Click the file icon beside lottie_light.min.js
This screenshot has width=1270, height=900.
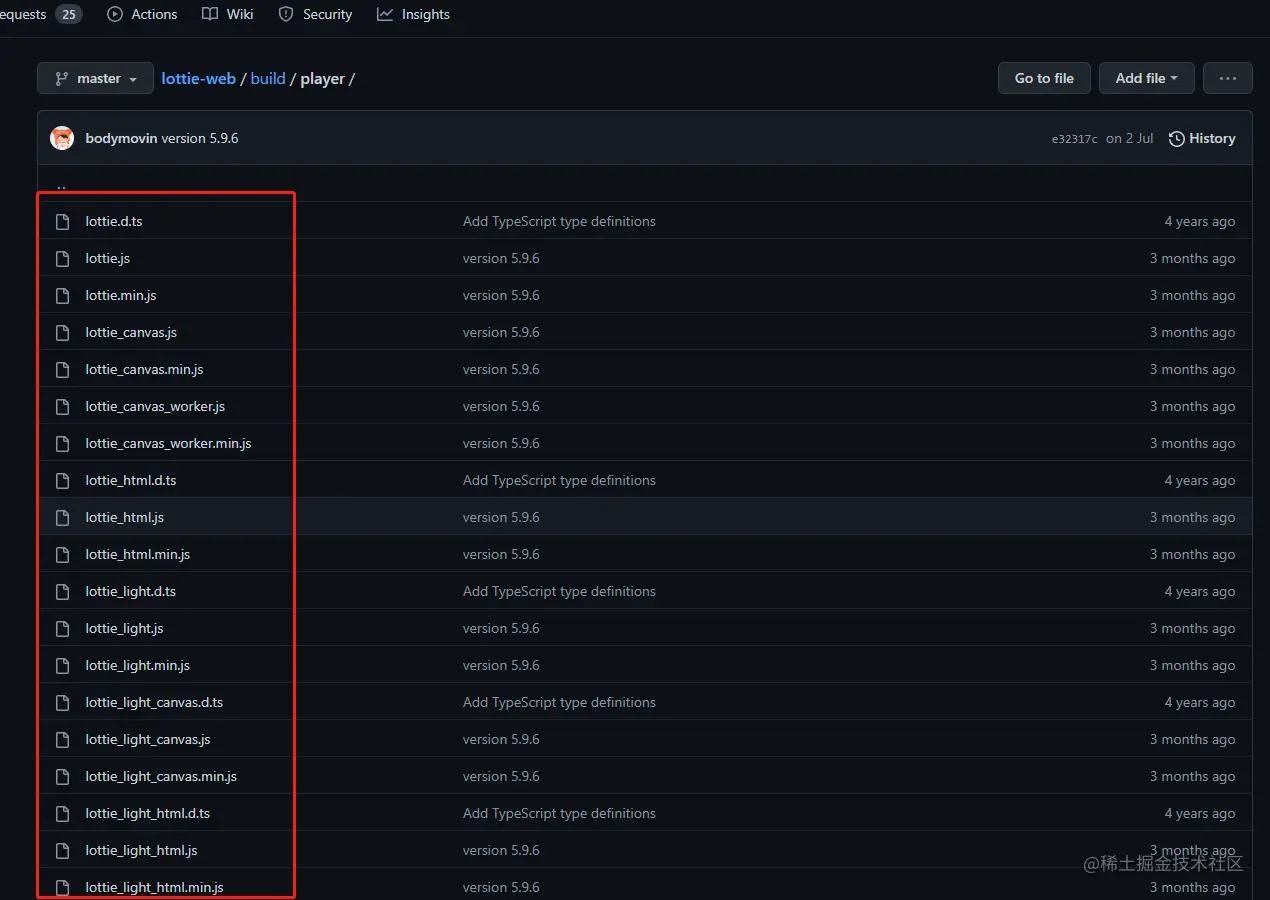coord(63,665)
